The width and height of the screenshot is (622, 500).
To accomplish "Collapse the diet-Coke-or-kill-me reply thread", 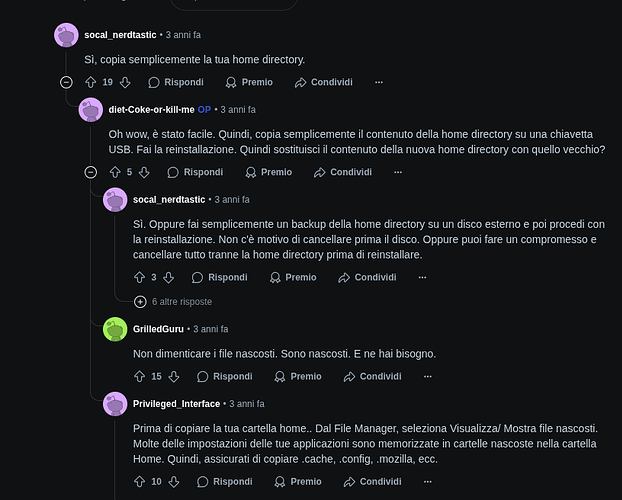I will (x=91, y=172).
